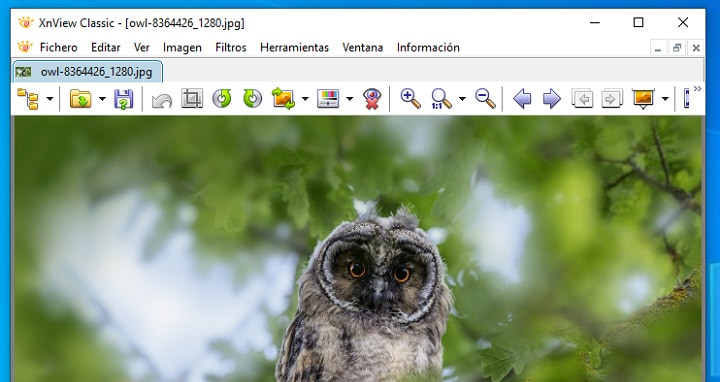Expand the 1:1 zoom dropdown arrow
Image resolution: width=720 pixels, height=382 pixels.
point(462,99)
